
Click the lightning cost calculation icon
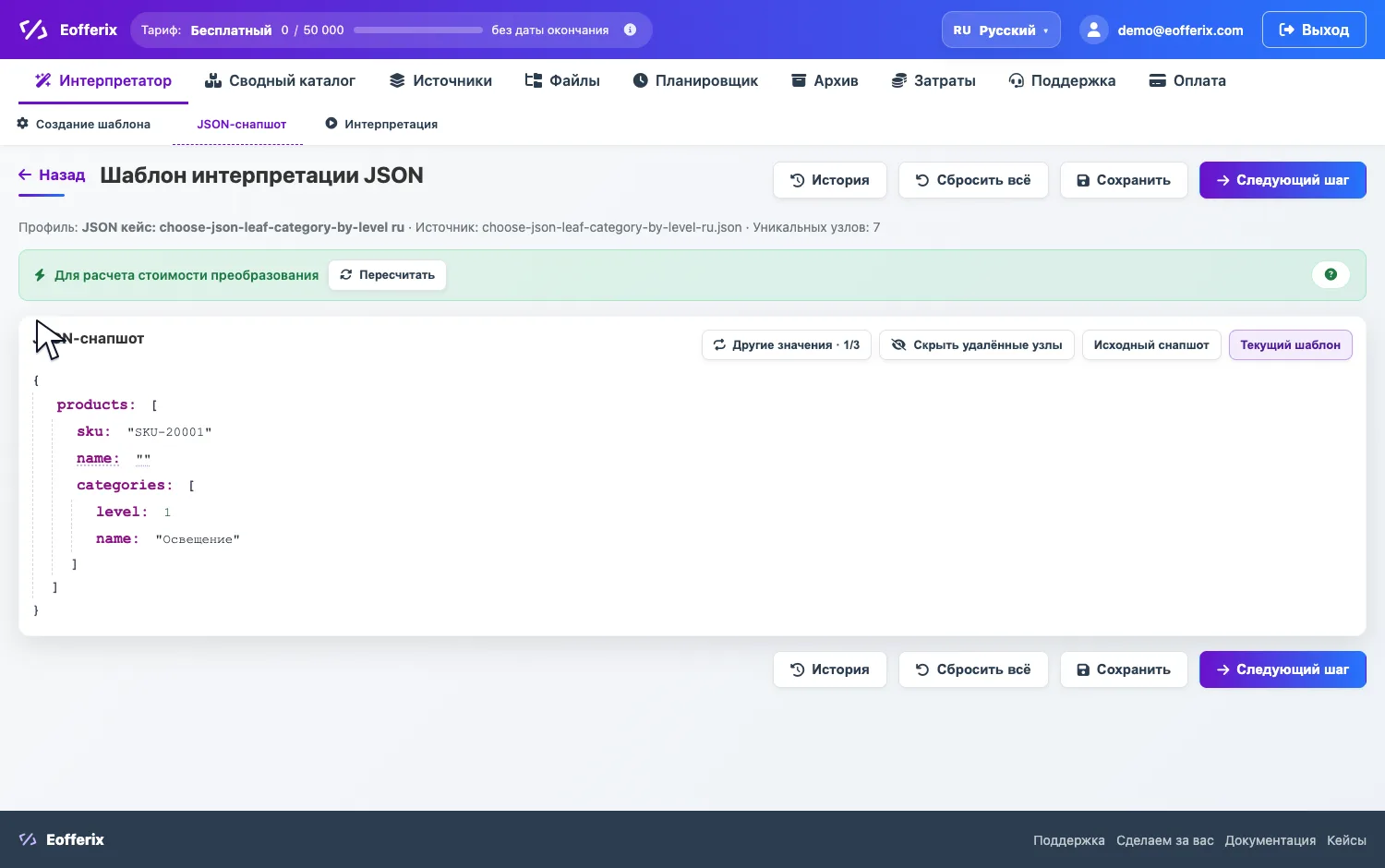[x=40, y=275]
